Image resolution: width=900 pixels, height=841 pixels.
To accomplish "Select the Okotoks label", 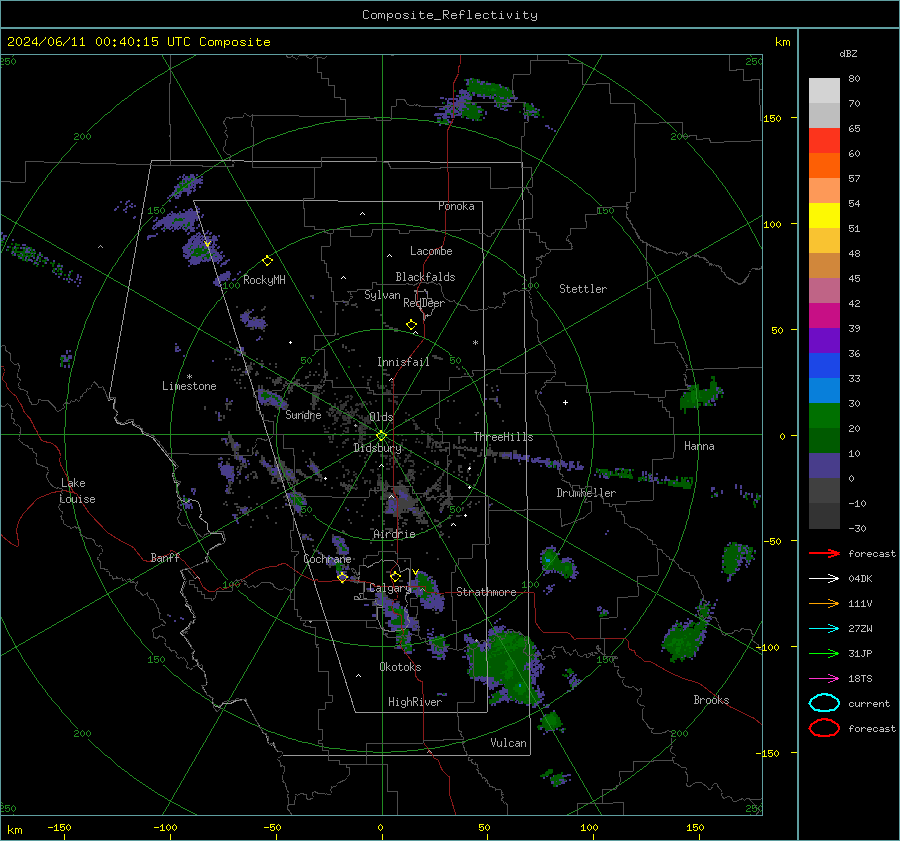I will click(400, 667).
